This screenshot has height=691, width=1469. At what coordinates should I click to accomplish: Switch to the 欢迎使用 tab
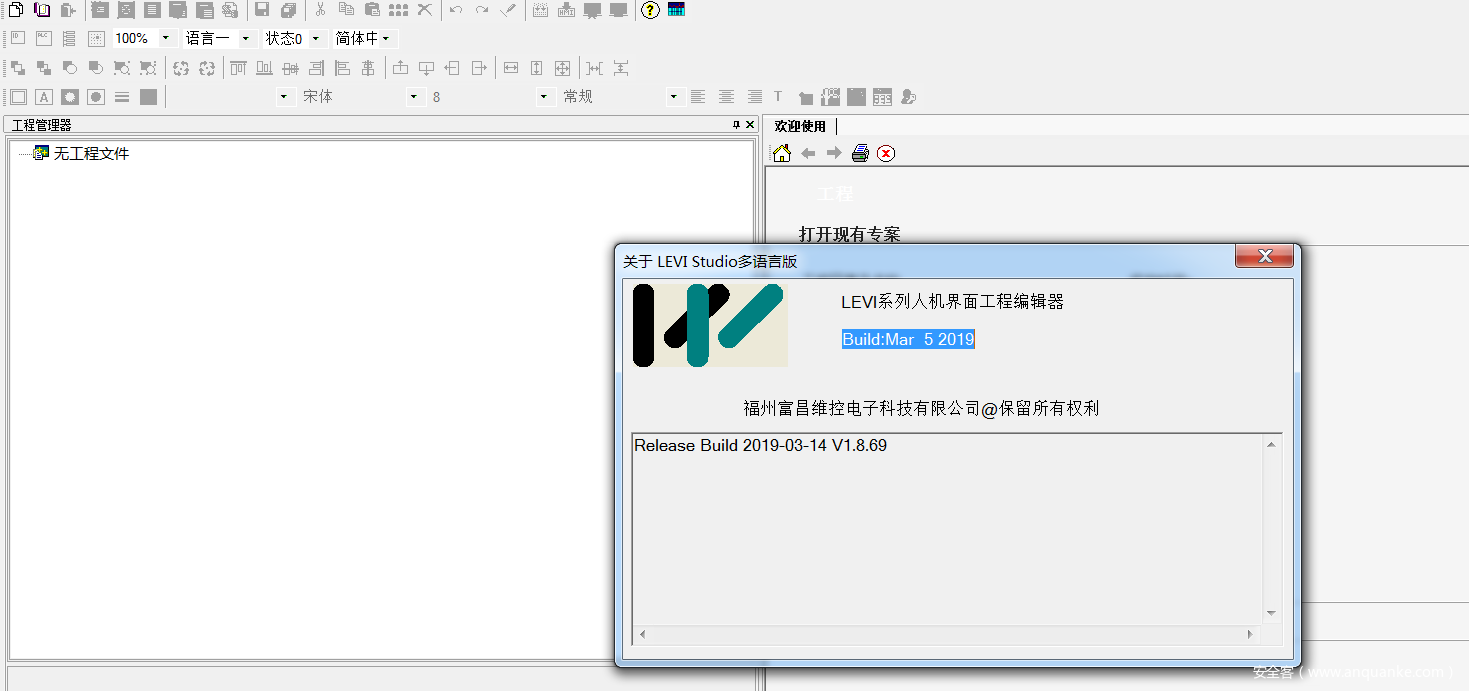[800, 126]
